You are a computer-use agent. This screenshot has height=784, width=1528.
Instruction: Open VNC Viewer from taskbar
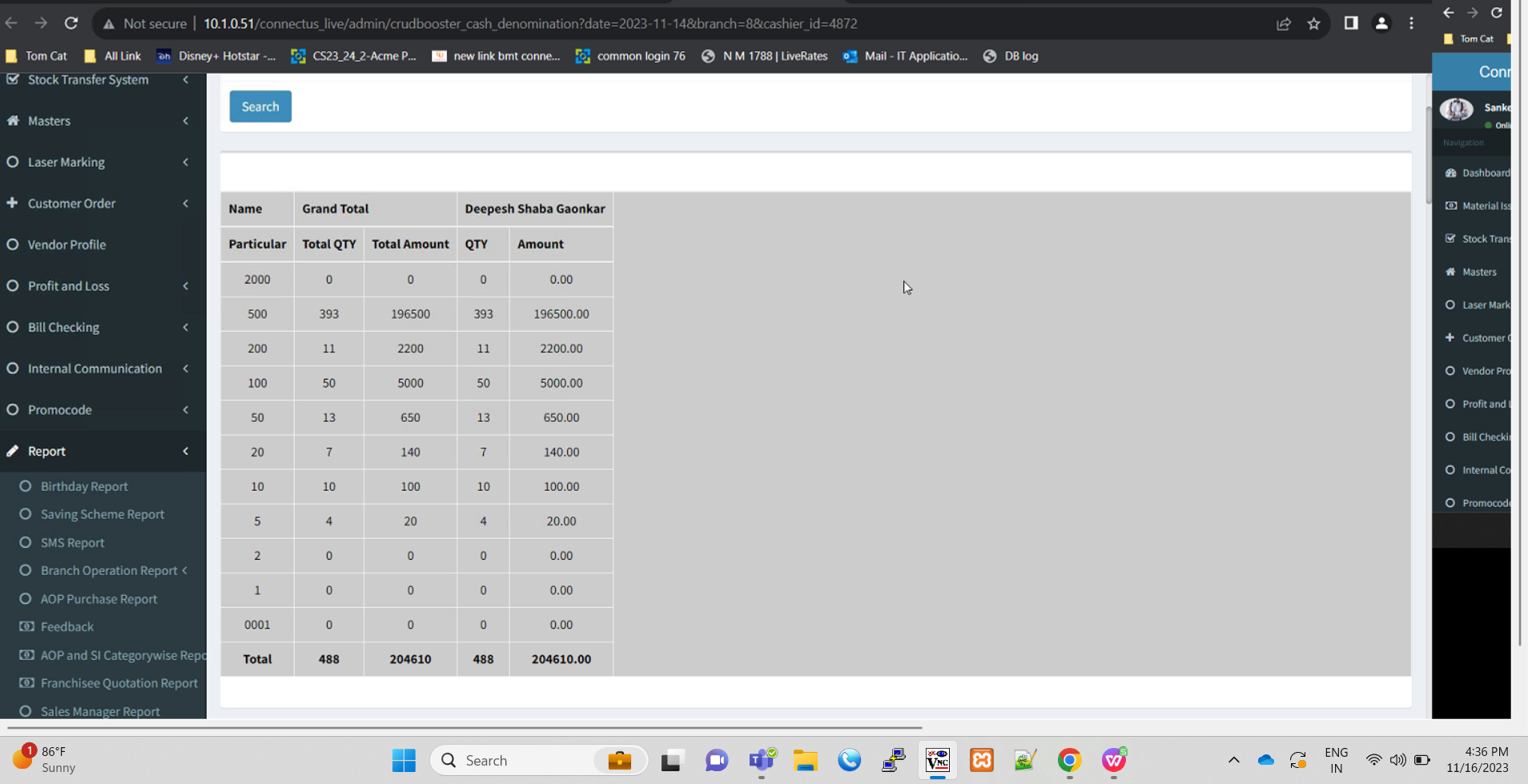click(x=937, y=760)
